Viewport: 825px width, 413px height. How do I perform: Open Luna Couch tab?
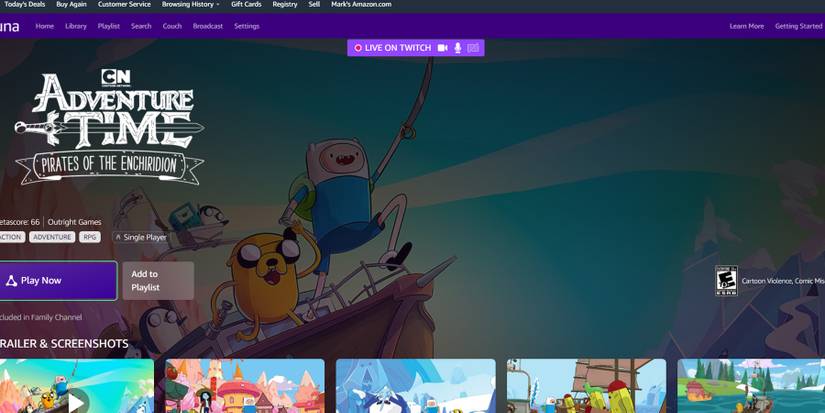click(172, 26)
